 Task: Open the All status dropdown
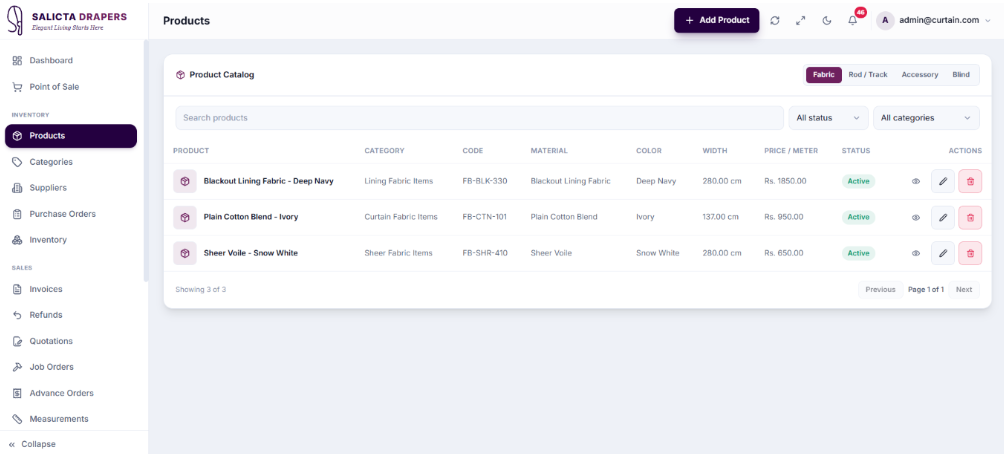click(x=828, y=118)
